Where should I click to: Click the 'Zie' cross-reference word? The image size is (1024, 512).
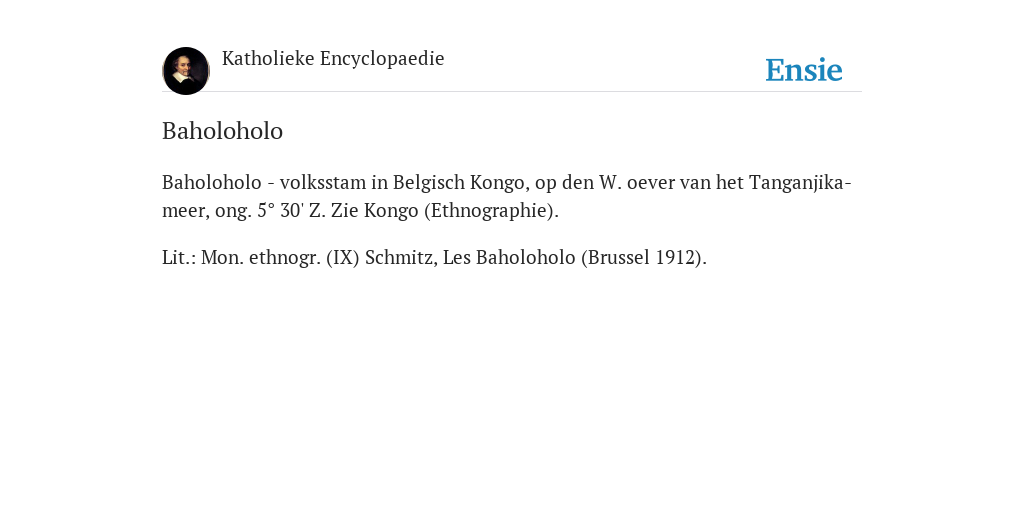click(x=345, y=211)
